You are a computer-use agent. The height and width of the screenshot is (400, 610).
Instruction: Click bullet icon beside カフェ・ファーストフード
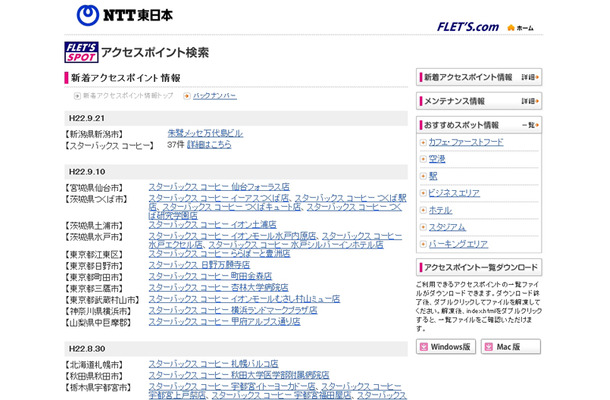click(423, 142)
